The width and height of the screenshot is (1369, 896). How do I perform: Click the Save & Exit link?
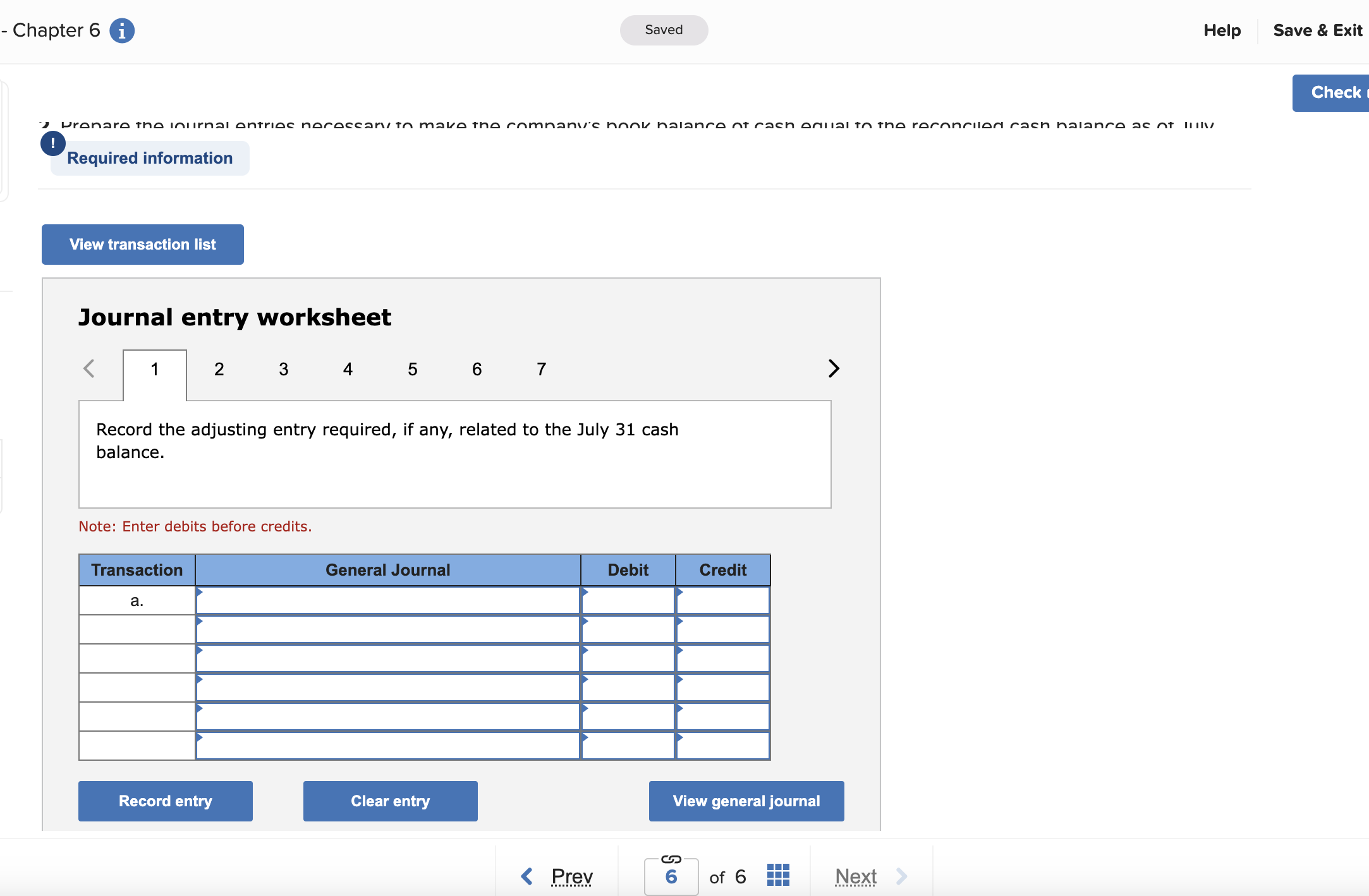(x=1318, y=30)
